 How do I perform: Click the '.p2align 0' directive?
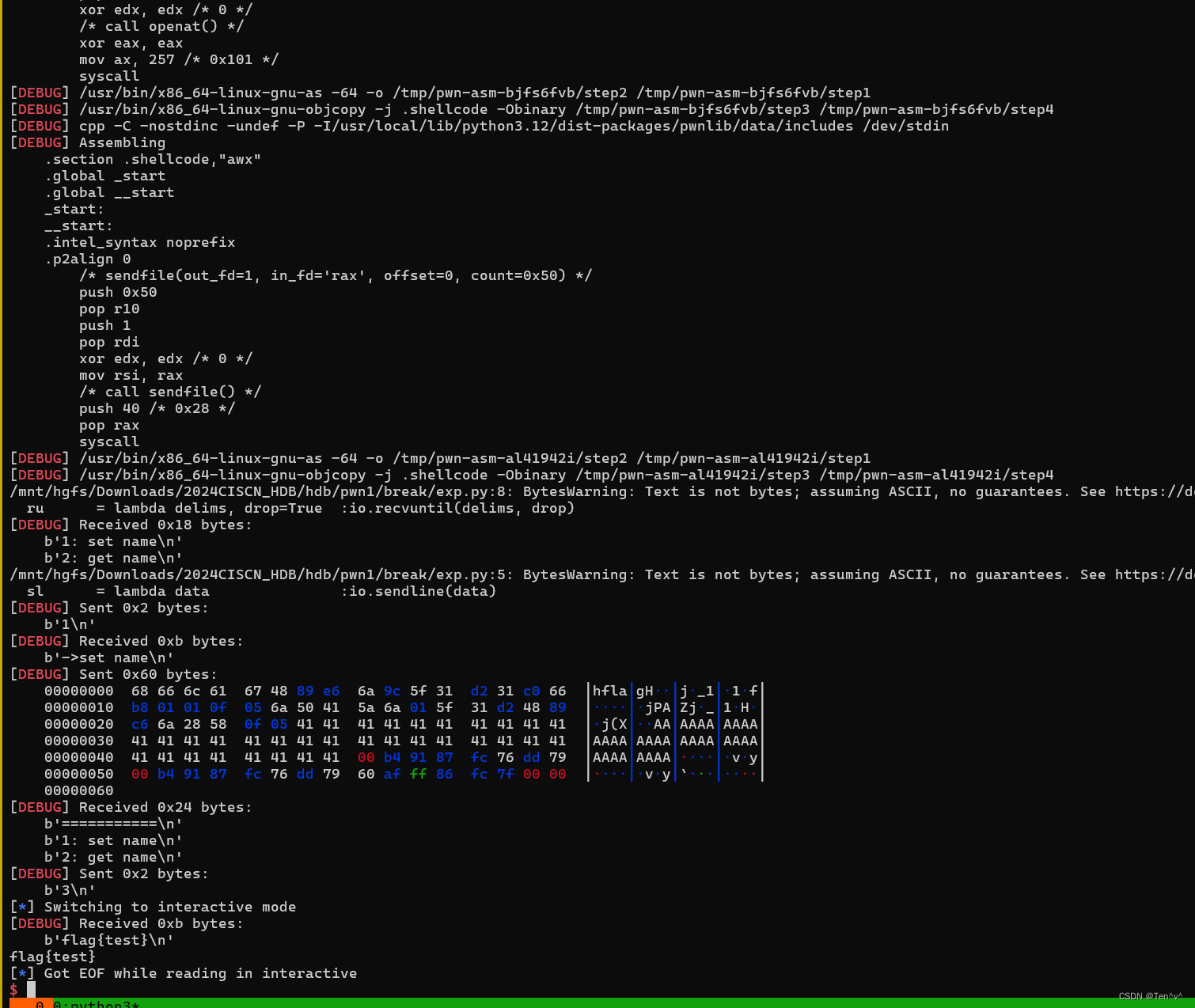(88, 259)
